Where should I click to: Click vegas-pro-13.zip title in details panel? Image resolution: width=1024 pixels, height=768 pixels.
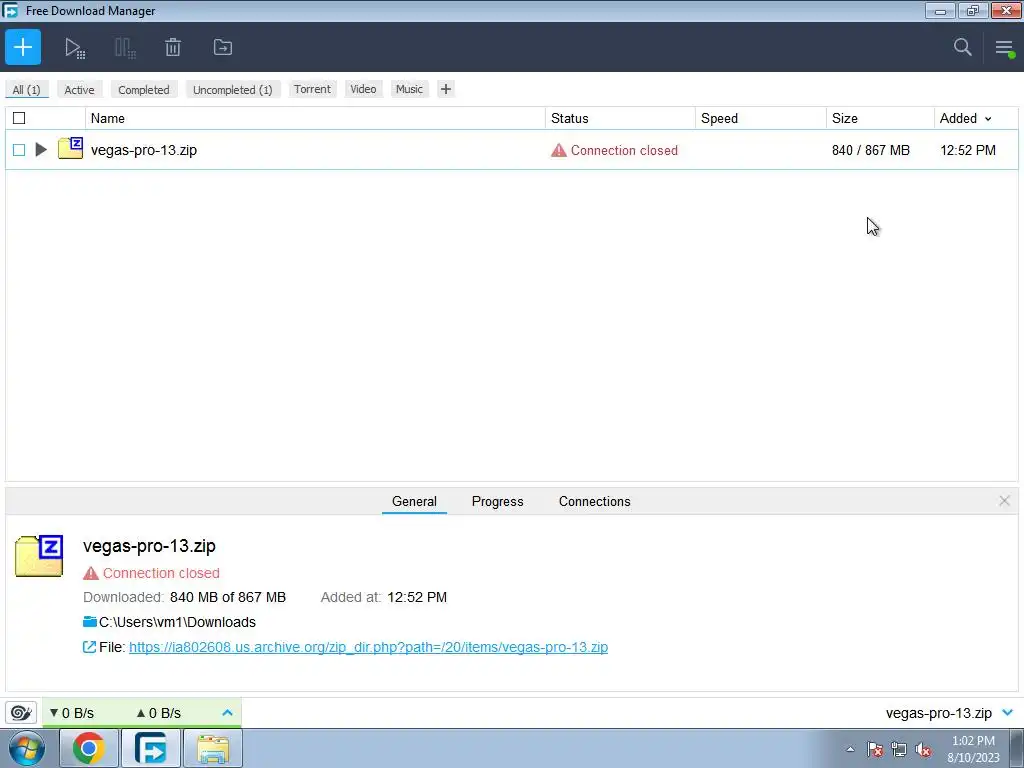tap(149, 546)
